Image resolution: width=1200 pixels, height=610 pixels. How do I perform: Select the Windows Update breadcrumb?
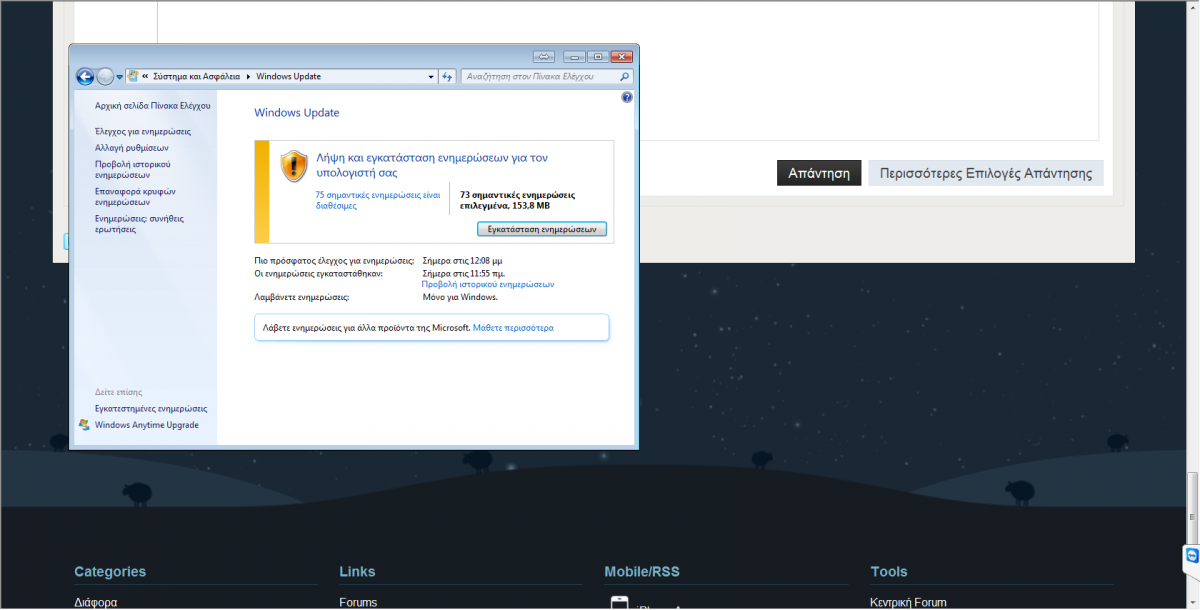(x=288, y=76)
